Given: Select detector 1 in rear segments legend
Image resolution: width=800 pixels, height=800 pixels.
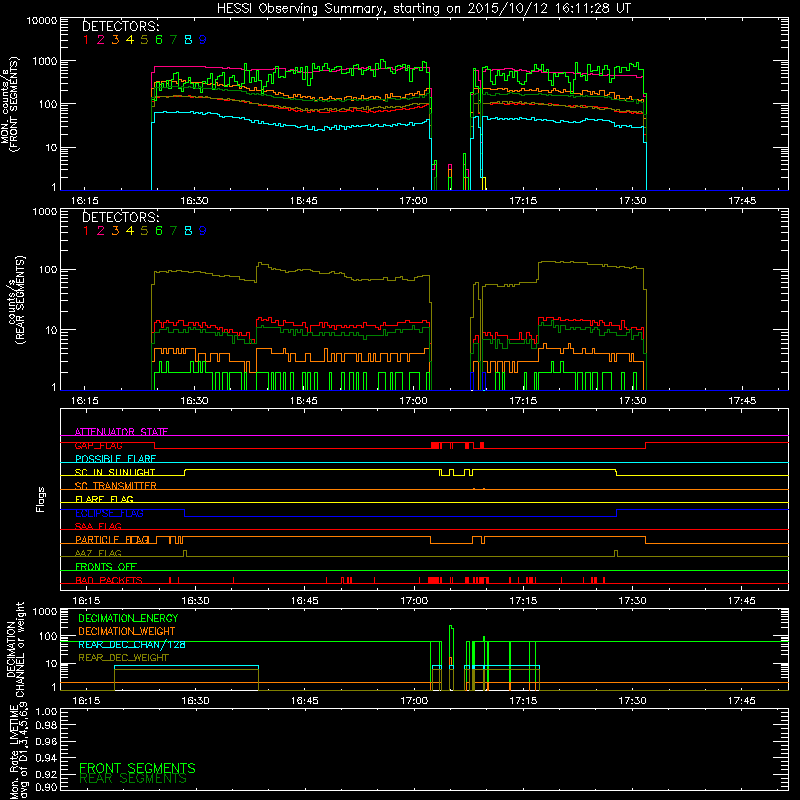Looking at the screenshot, I should (x=86, y=231).
